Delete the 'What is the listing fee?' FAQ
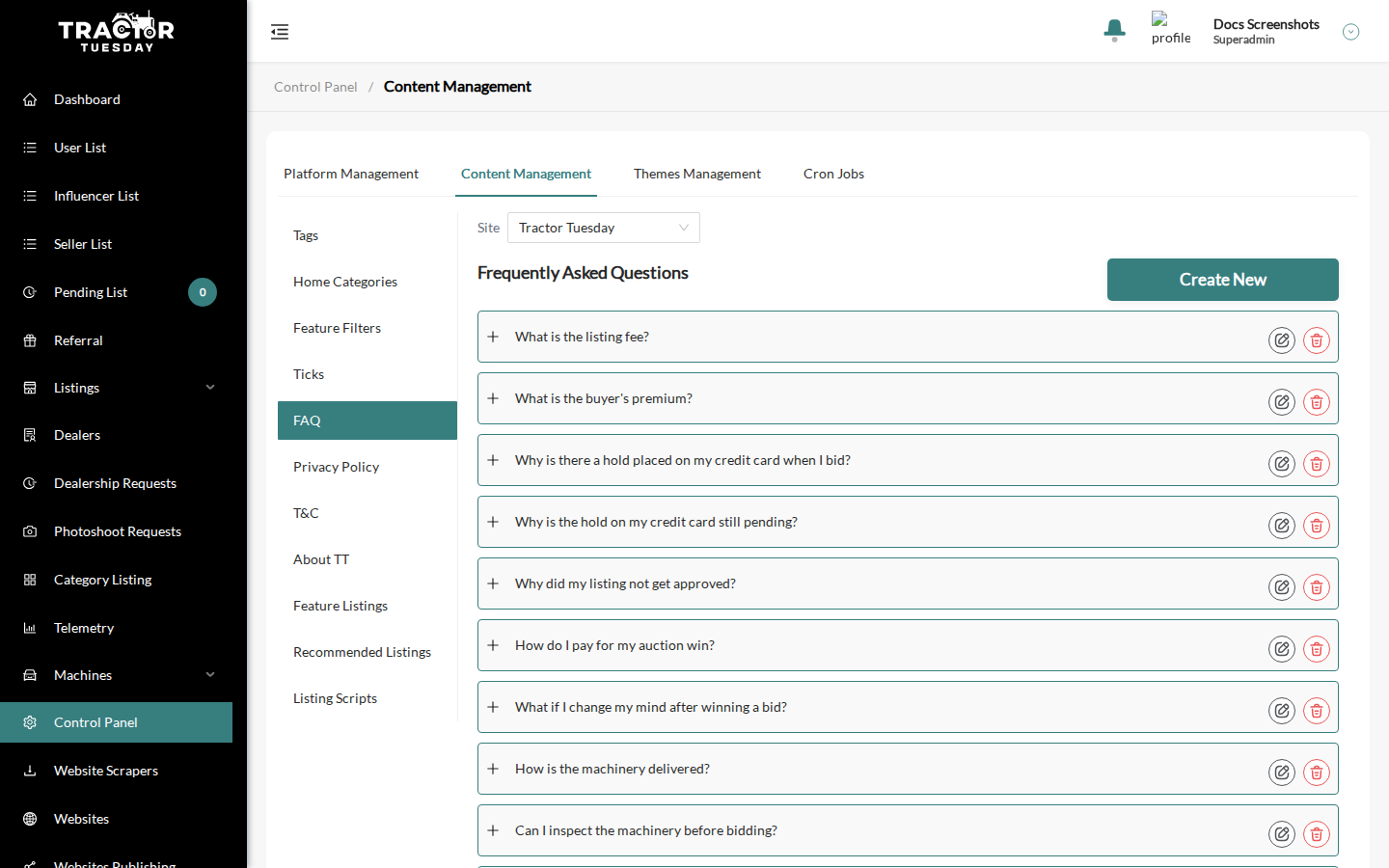This screenshot has height=868, width=1389. 1317,340
